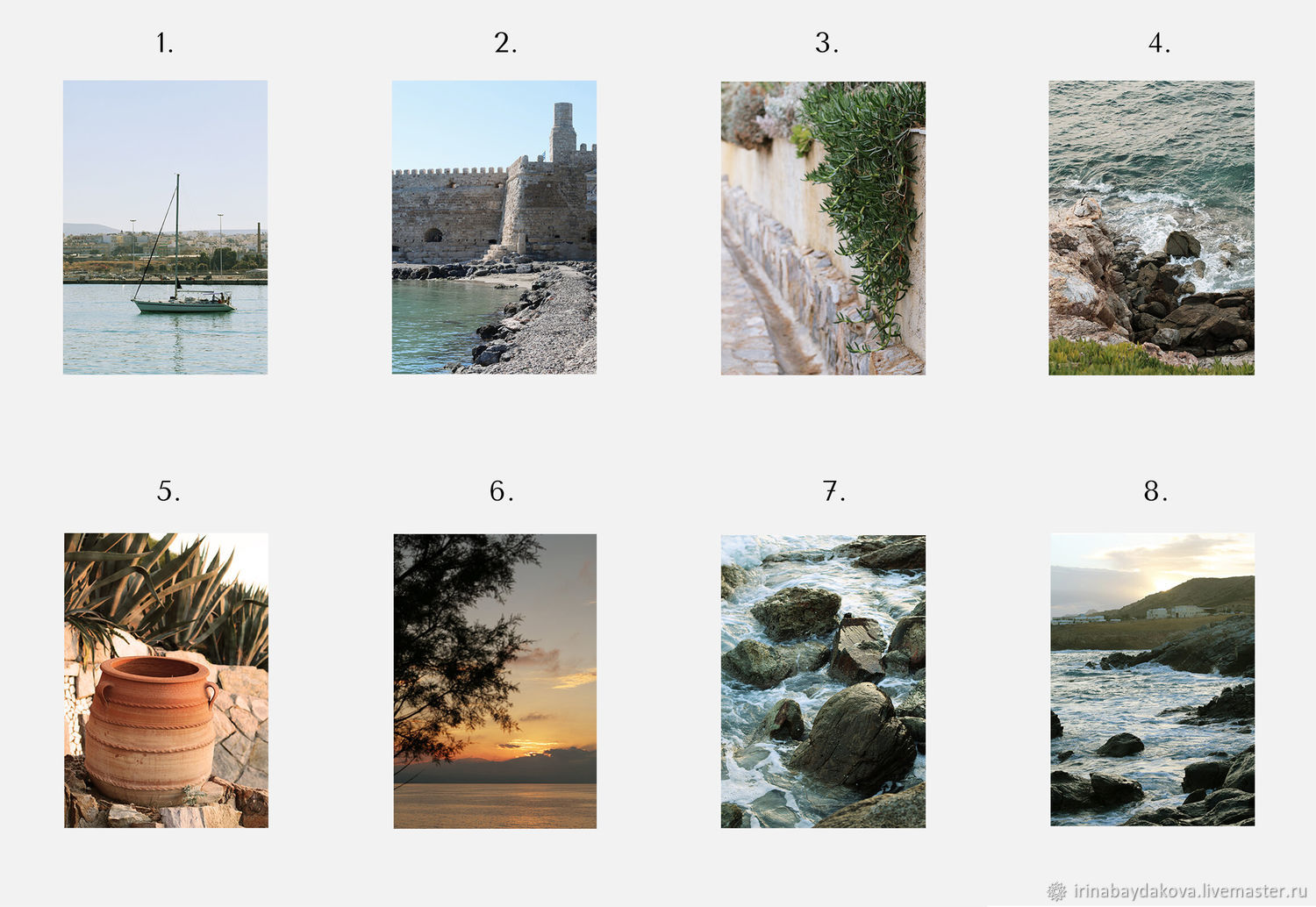Click the number 7 label
The height and width of the screenshot is (907, 1316).
tap(833, 491)
